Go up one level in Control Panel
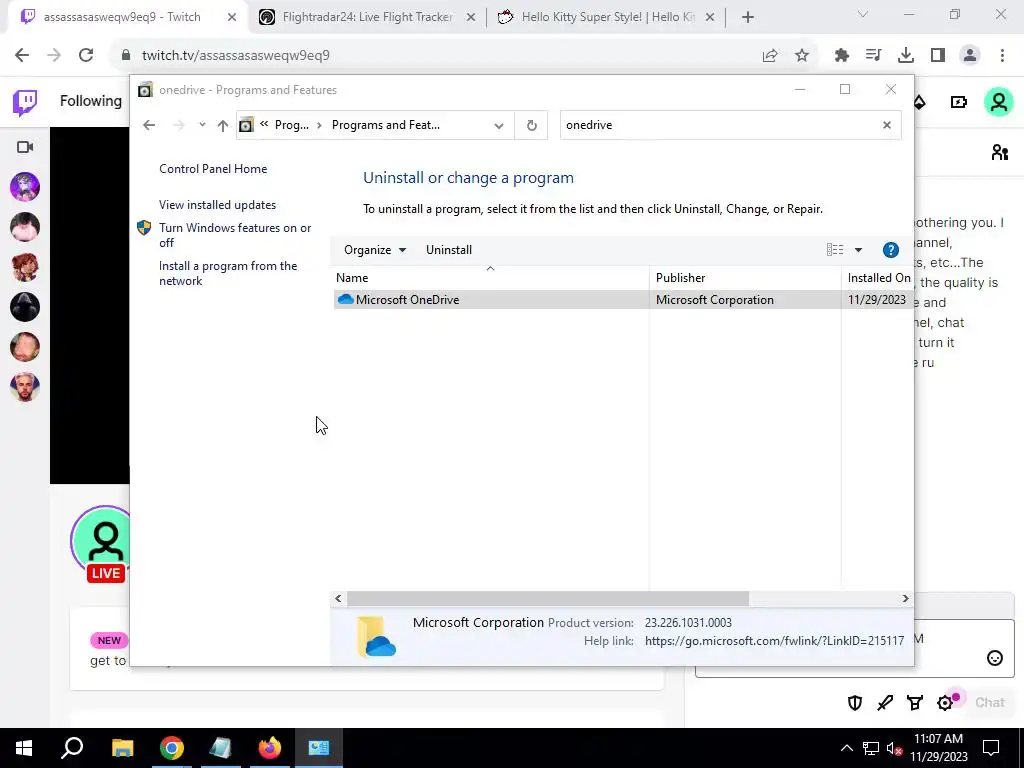 click(223, 125)
